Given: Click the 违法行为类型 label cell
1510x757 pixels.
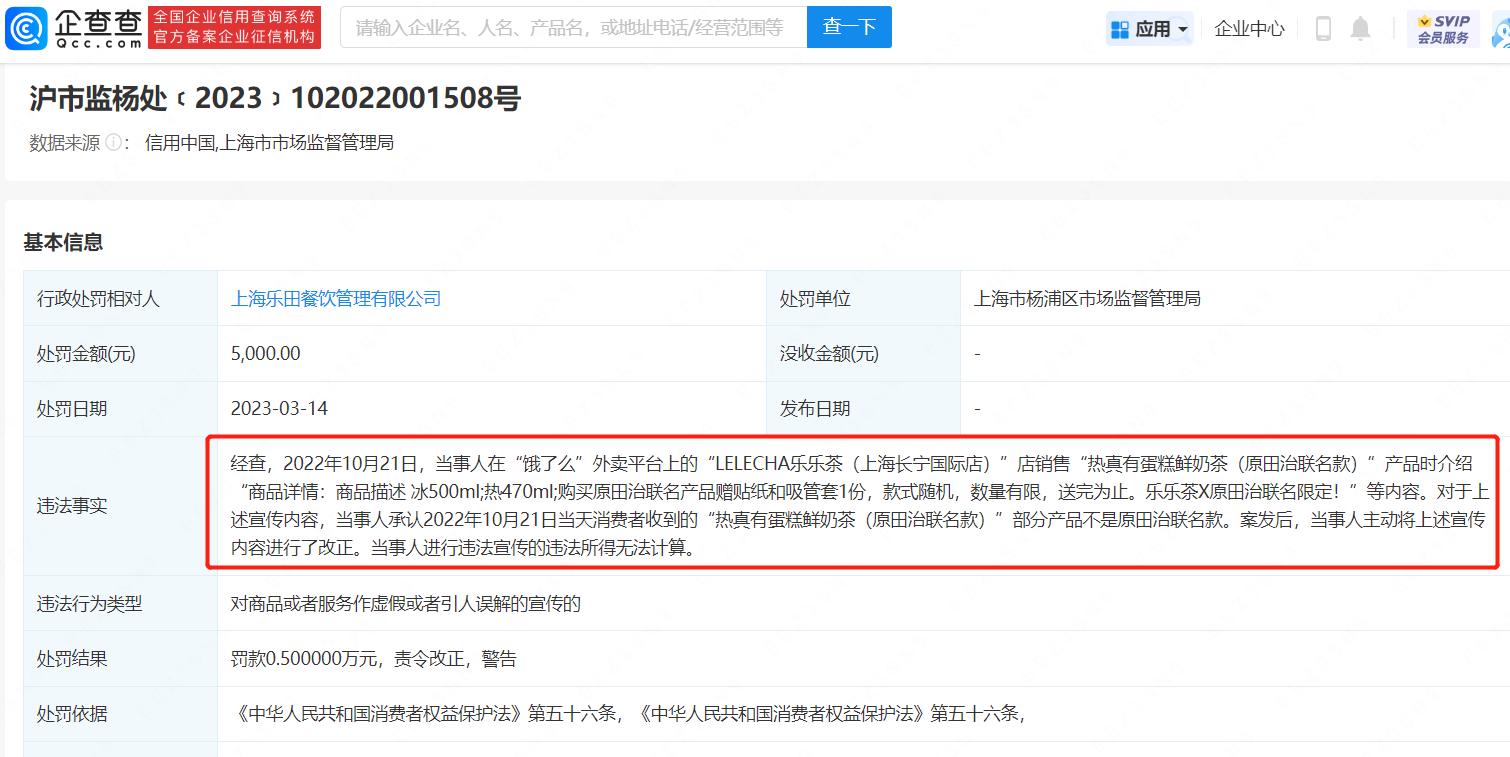Looking at the screenshot, I should click(x=121, y=603).
